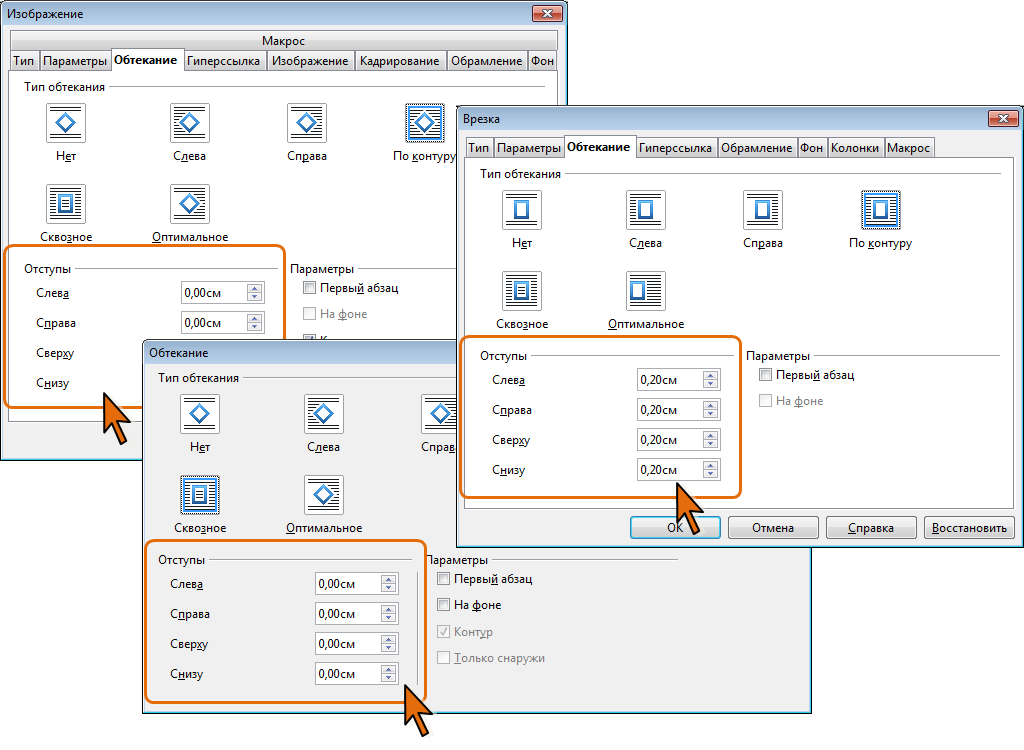
Task: Toggle 'Контур' checkbox in Обтекание dialog
Action: point(443,631)
